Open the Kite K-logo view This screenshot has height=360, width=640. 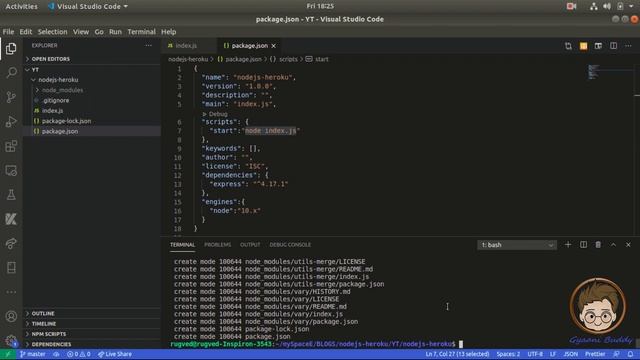click(11, 219)
